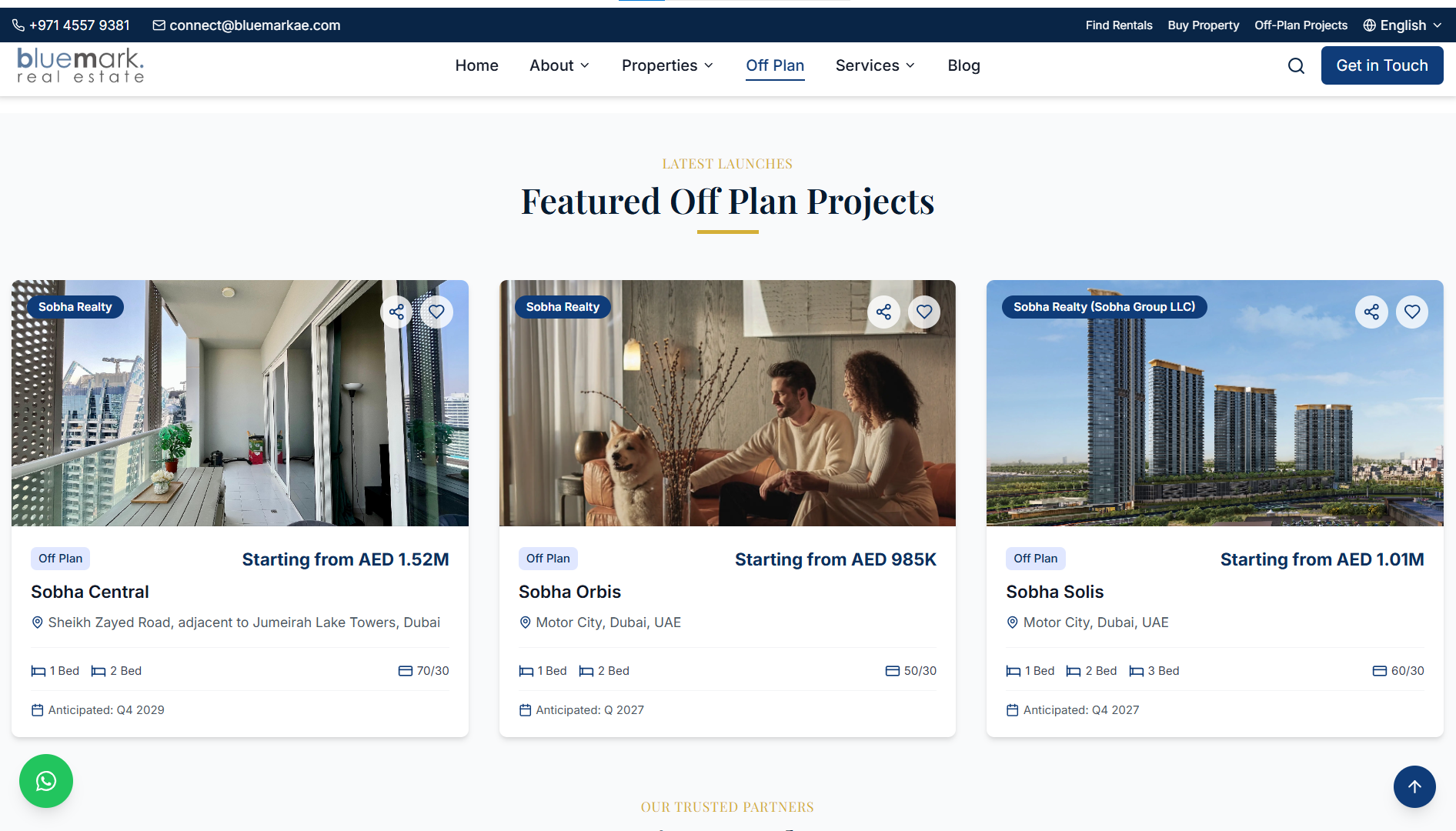Viewport: 1456px width, 831px height.
Task: Click the scroll-to-top arrow button
Action: [1414, 786]
